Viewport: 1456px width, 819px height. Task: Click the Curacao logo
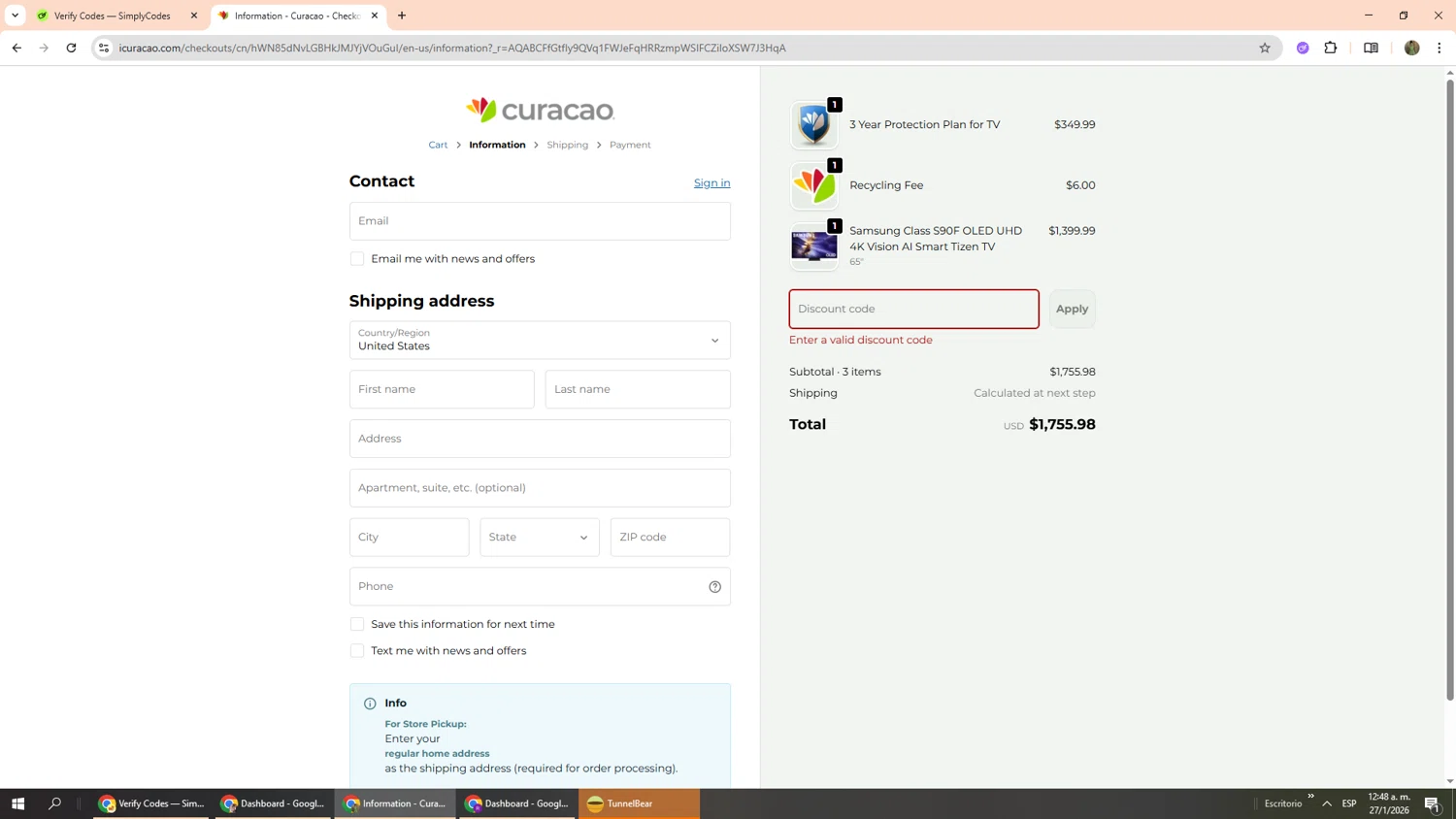pyautogui.click(x=540, y=110)
